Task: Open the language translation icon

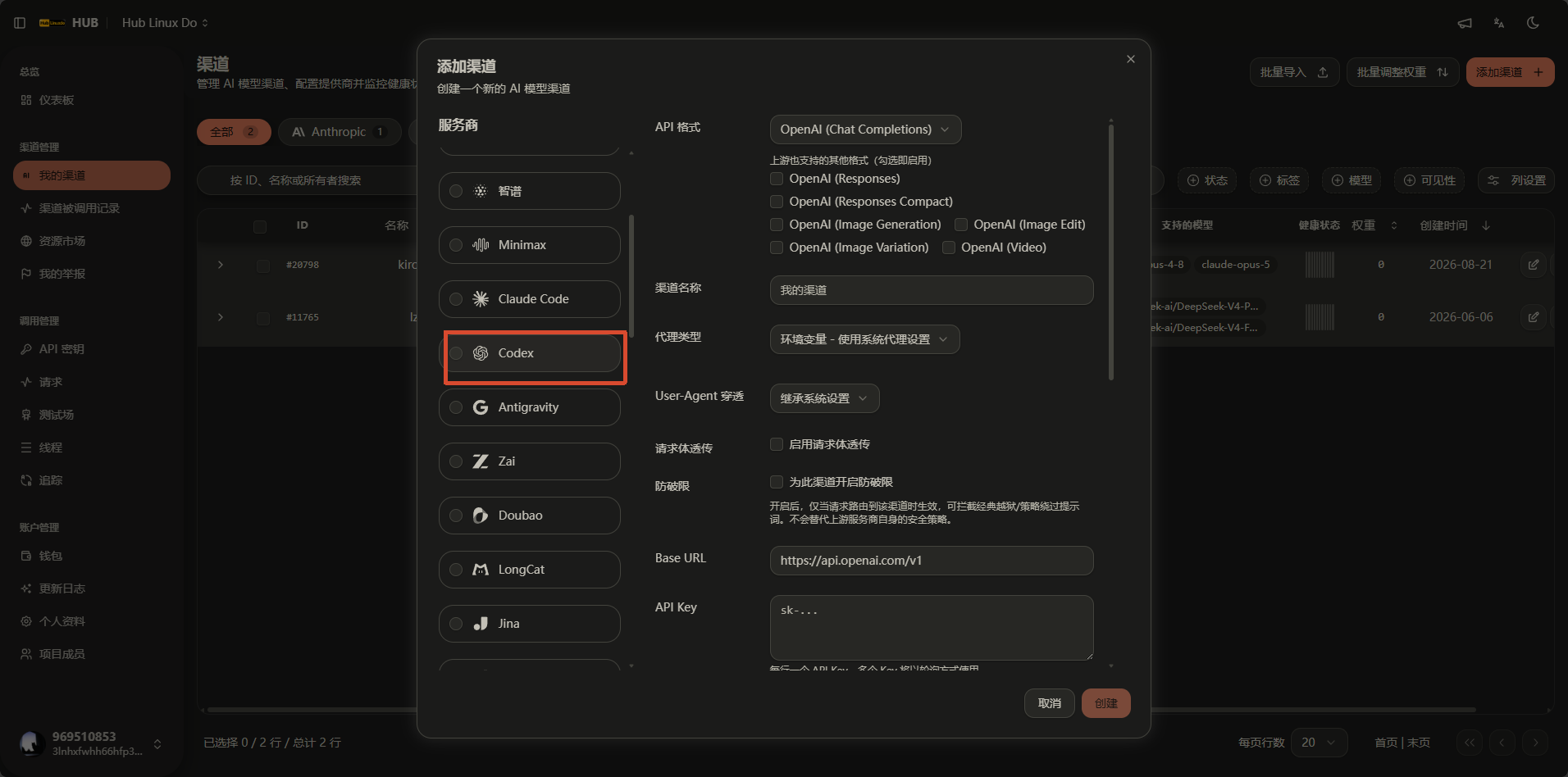Action: pos(1499,23)
